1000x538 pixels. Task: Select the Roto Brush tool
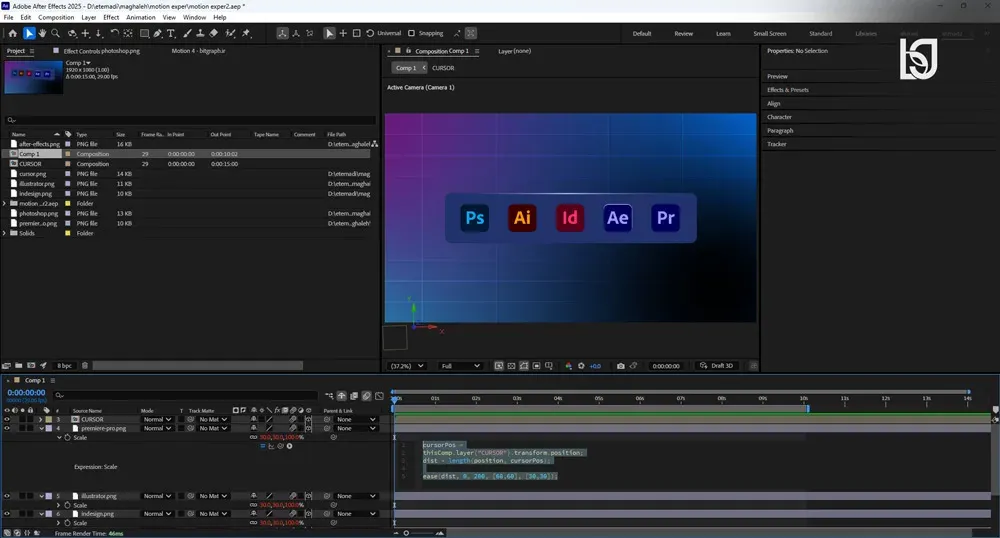point(230,33)
